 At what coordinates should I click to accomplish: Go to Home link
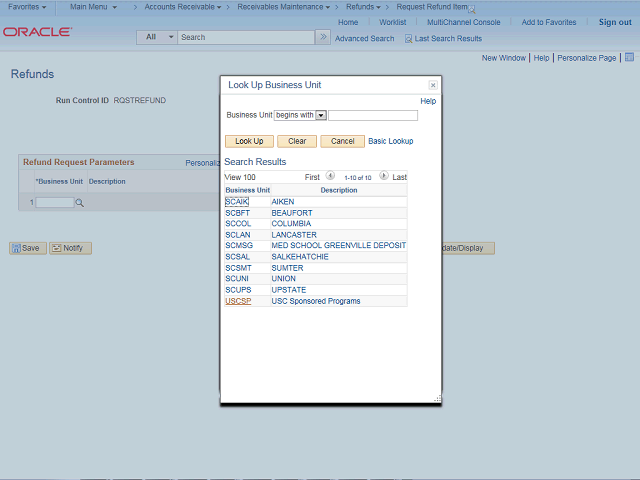[x=348, y=22]
